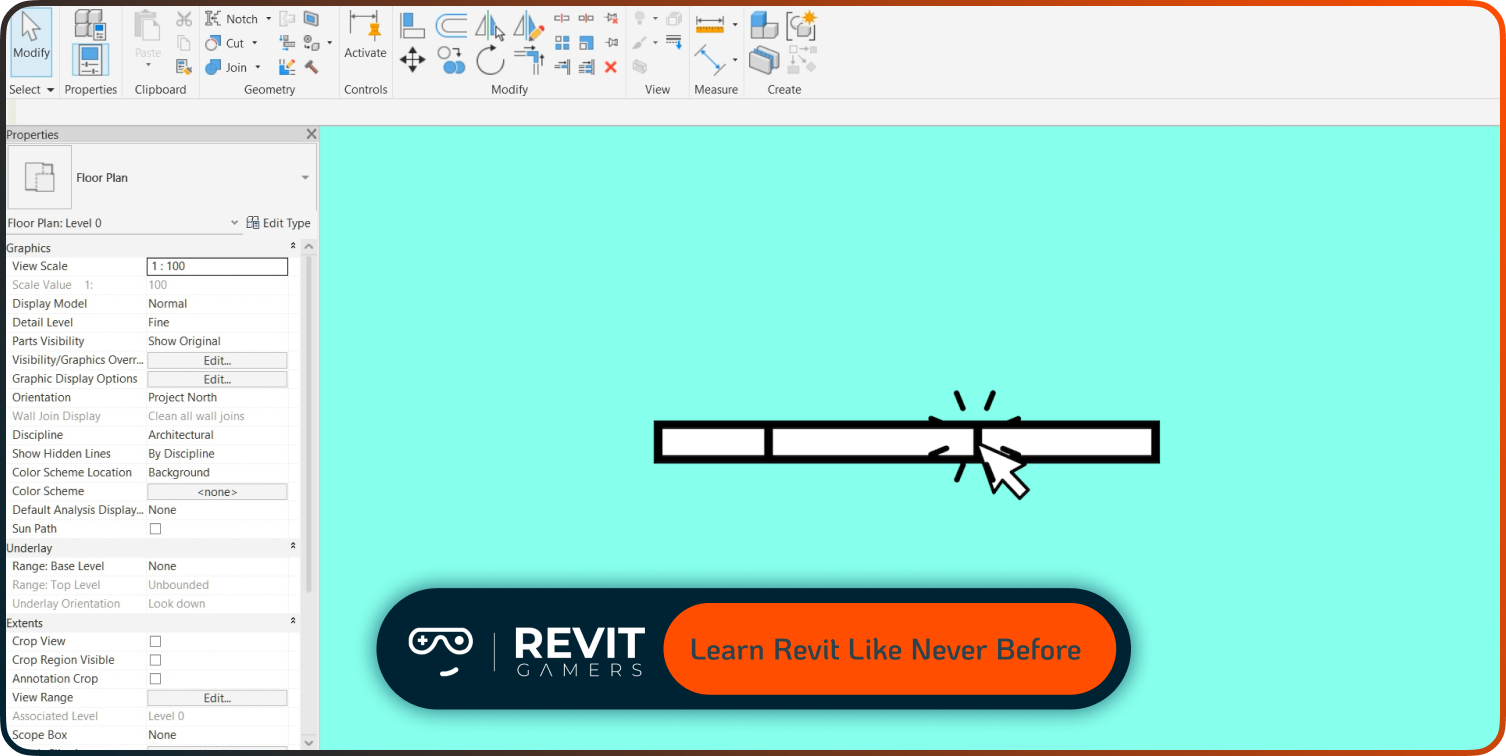Click the Show Hidden Lines value By Discipline
This screenshot has height=756, width=1506.
click(181, 454)
